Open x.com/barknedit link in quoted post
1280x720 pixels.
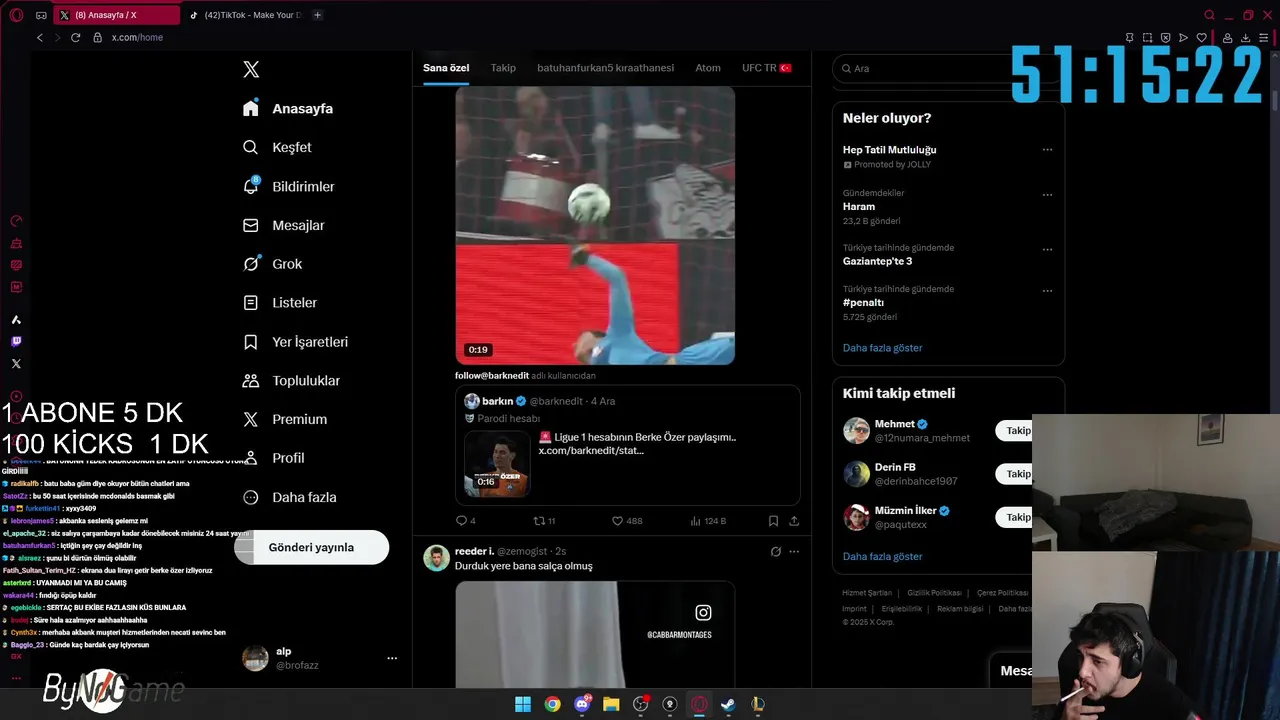(x=591, y=450)
